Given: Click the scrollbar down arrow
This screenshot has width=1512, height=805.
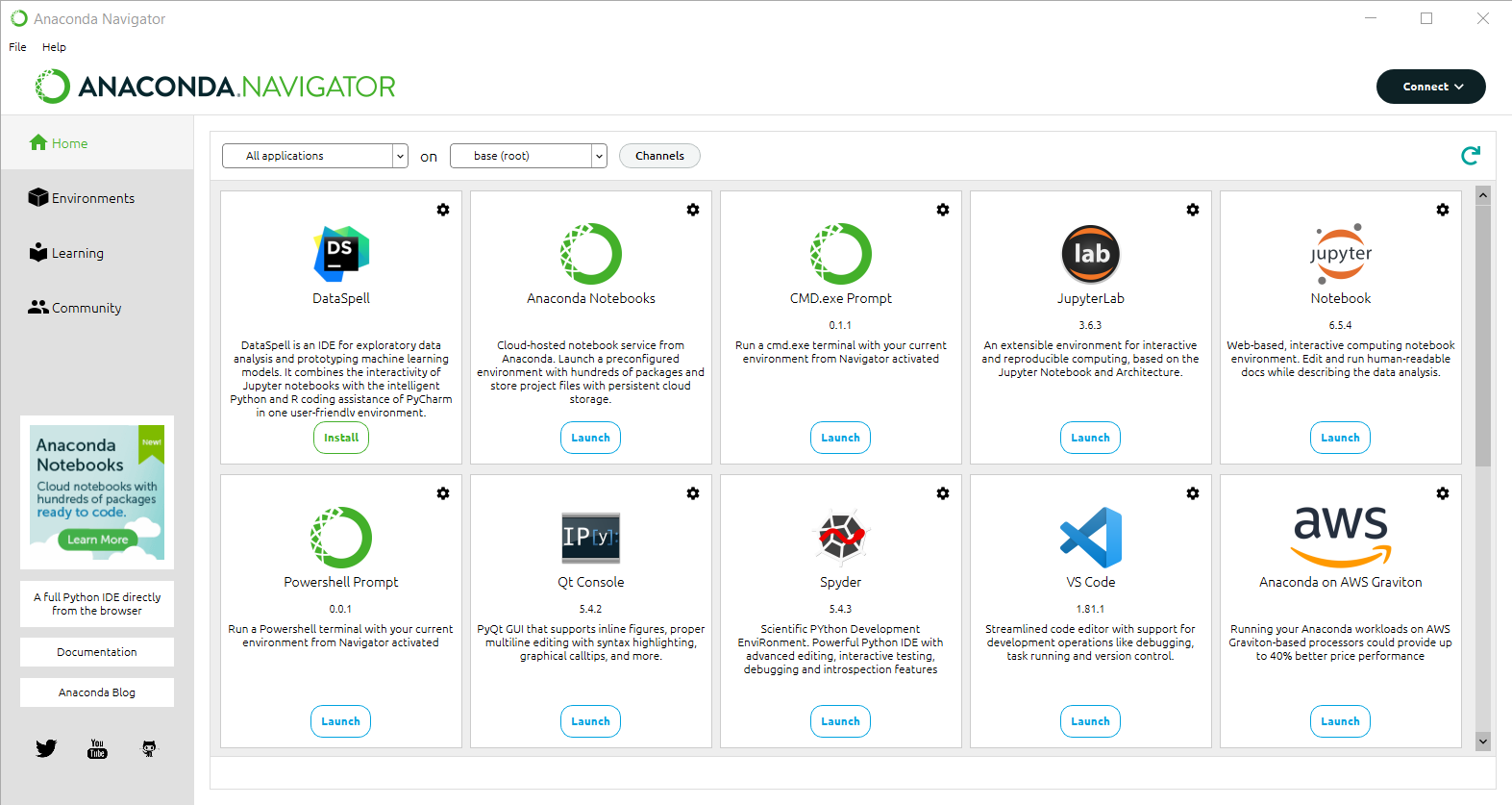Looking at the screenshot, I should (1483, 742).
